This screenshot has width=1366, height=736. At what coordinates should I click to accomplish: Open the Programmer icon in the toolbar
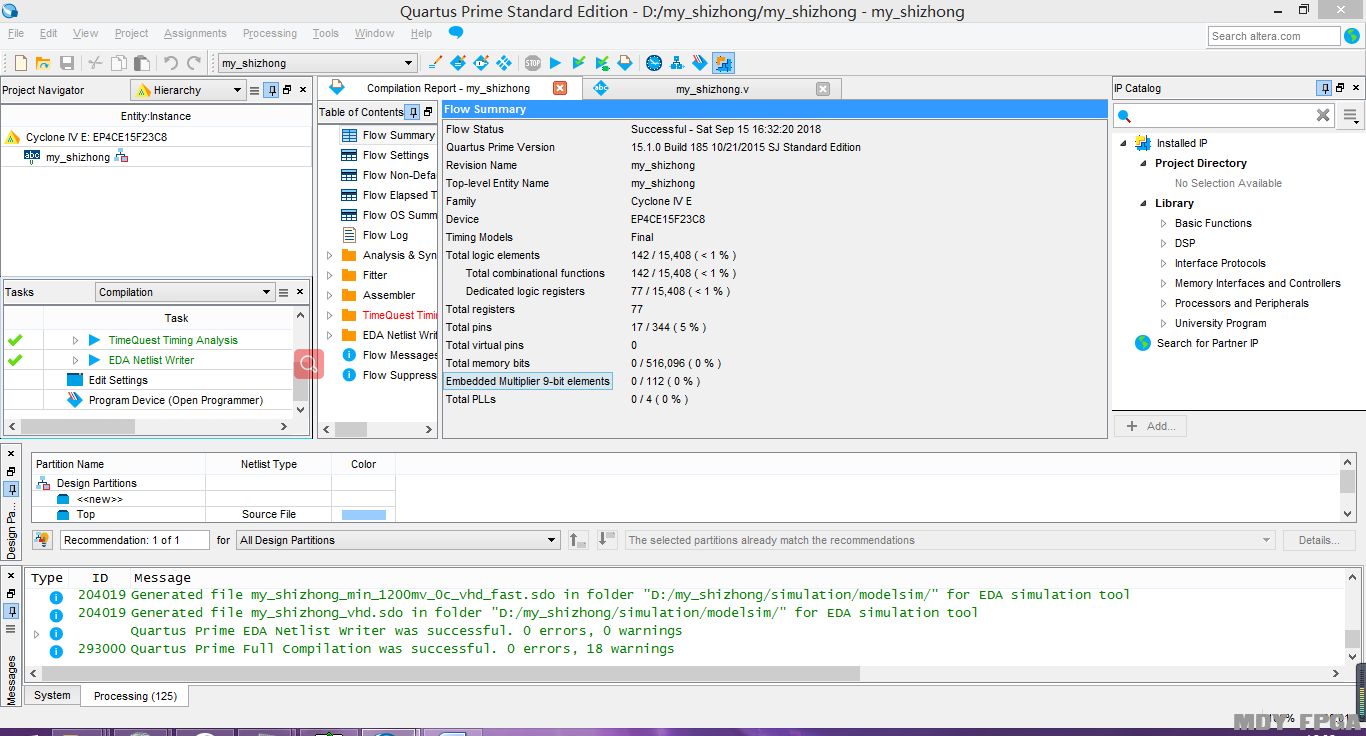(700, 63)
